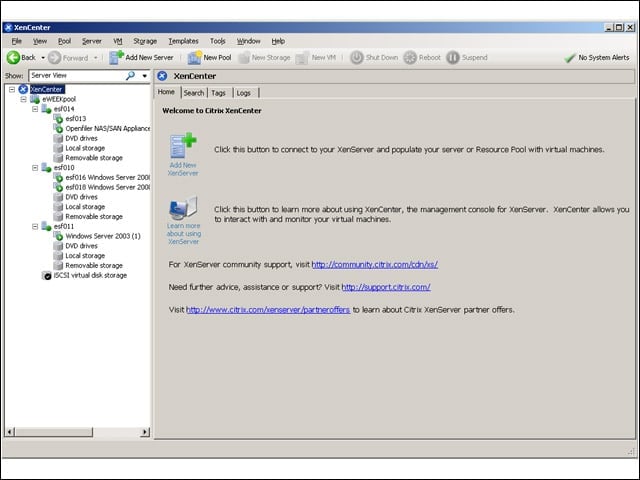640x480 pixels.
Task: Open the Back history dropdown arrow
Action: point(42,58)
